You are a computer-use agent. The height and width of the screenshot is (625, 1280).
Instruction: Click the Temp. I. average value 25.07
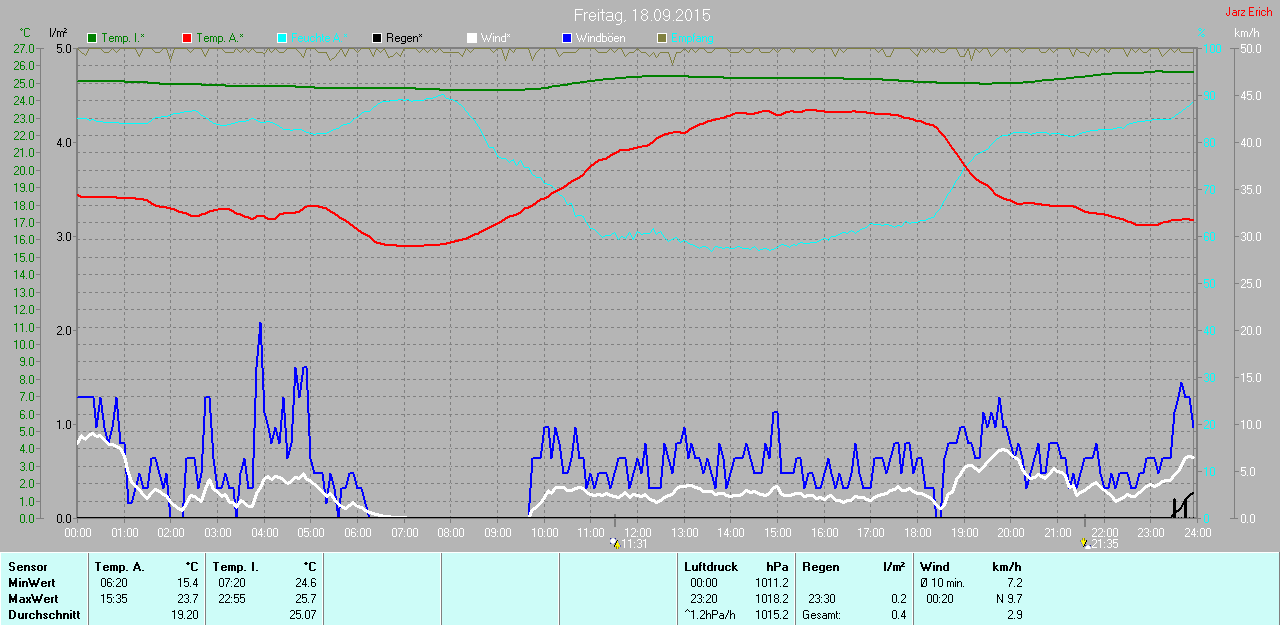pos(302,615)
